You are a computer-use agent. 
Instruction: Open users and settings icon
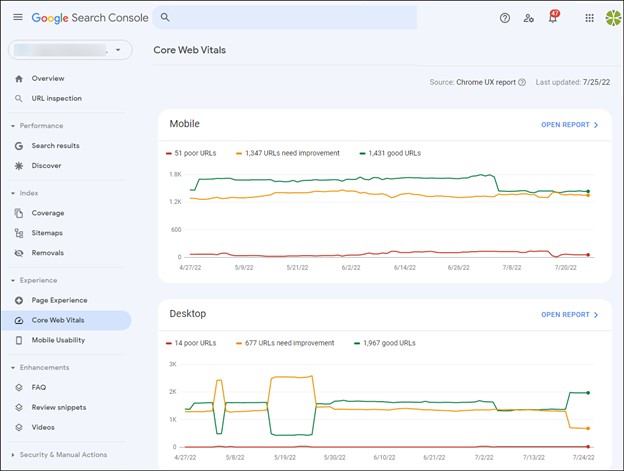pos(528,18)
